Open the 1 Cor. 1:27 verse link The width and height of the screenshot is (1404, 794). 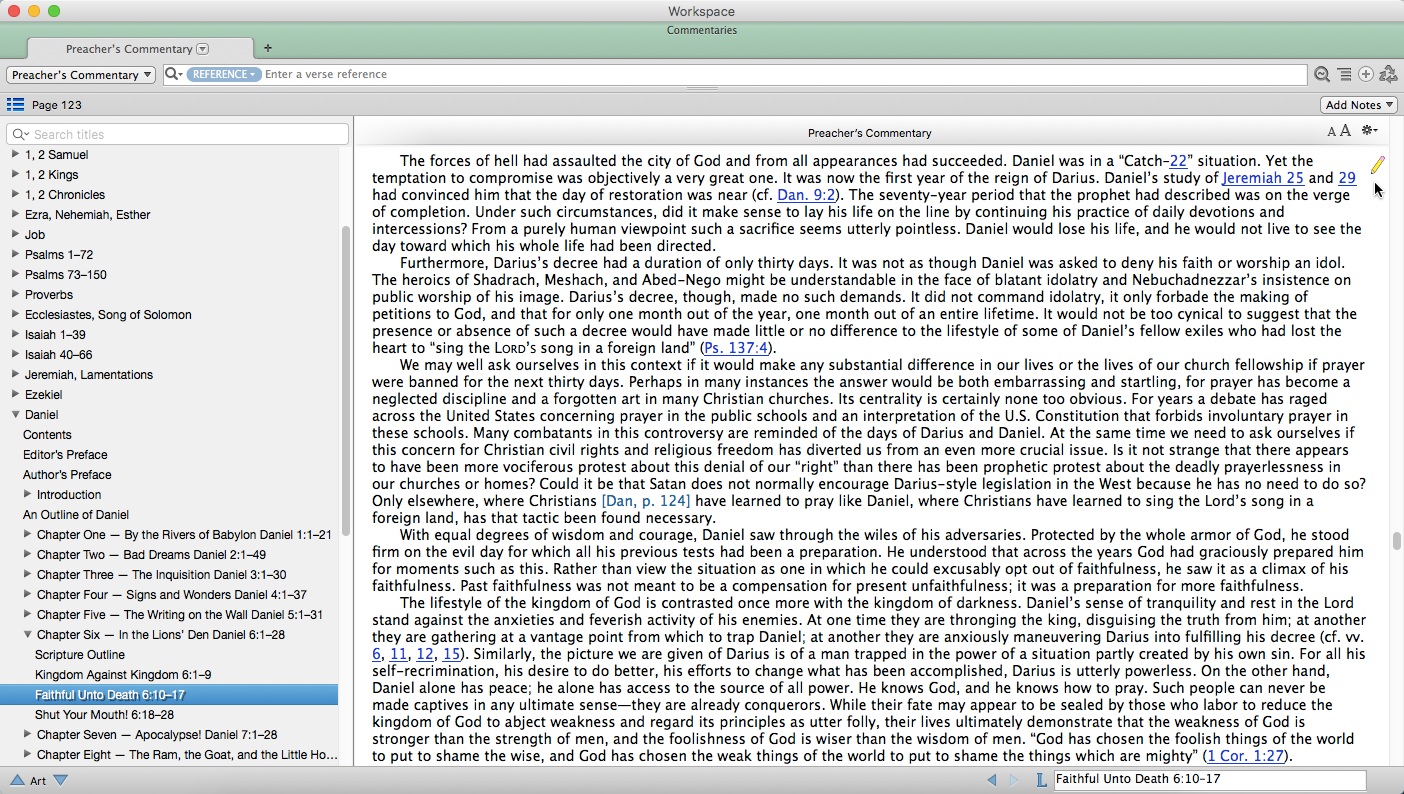point(1245,756)
